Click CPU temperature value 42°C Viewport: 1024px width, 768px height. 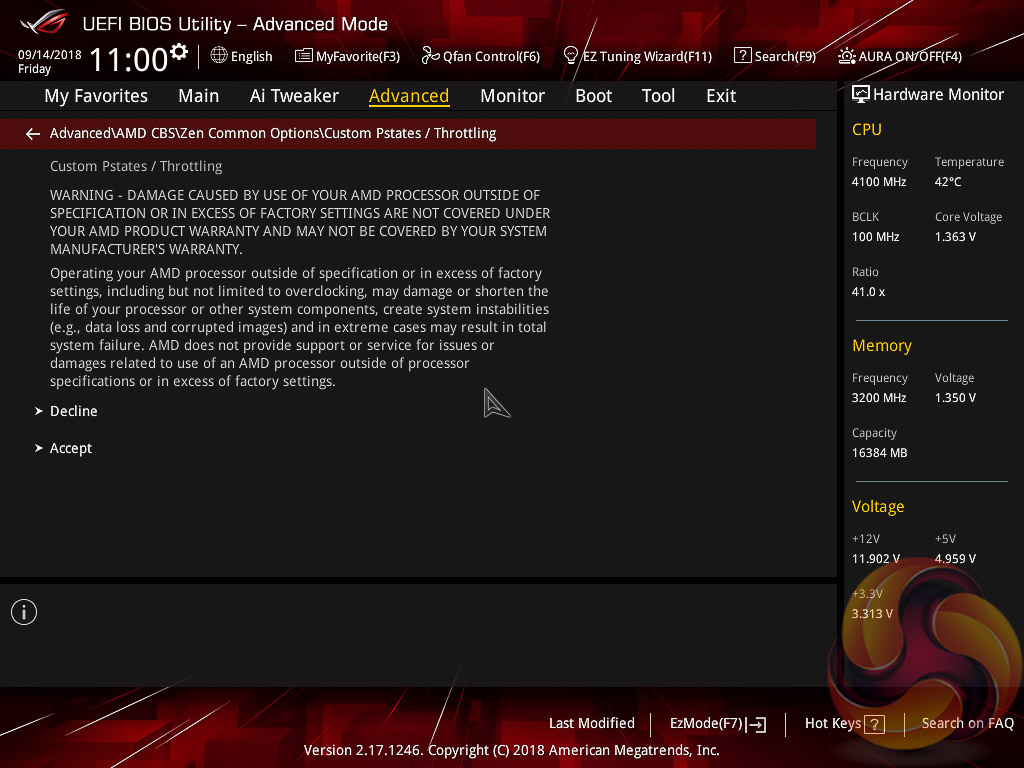(x=948, y=182)
